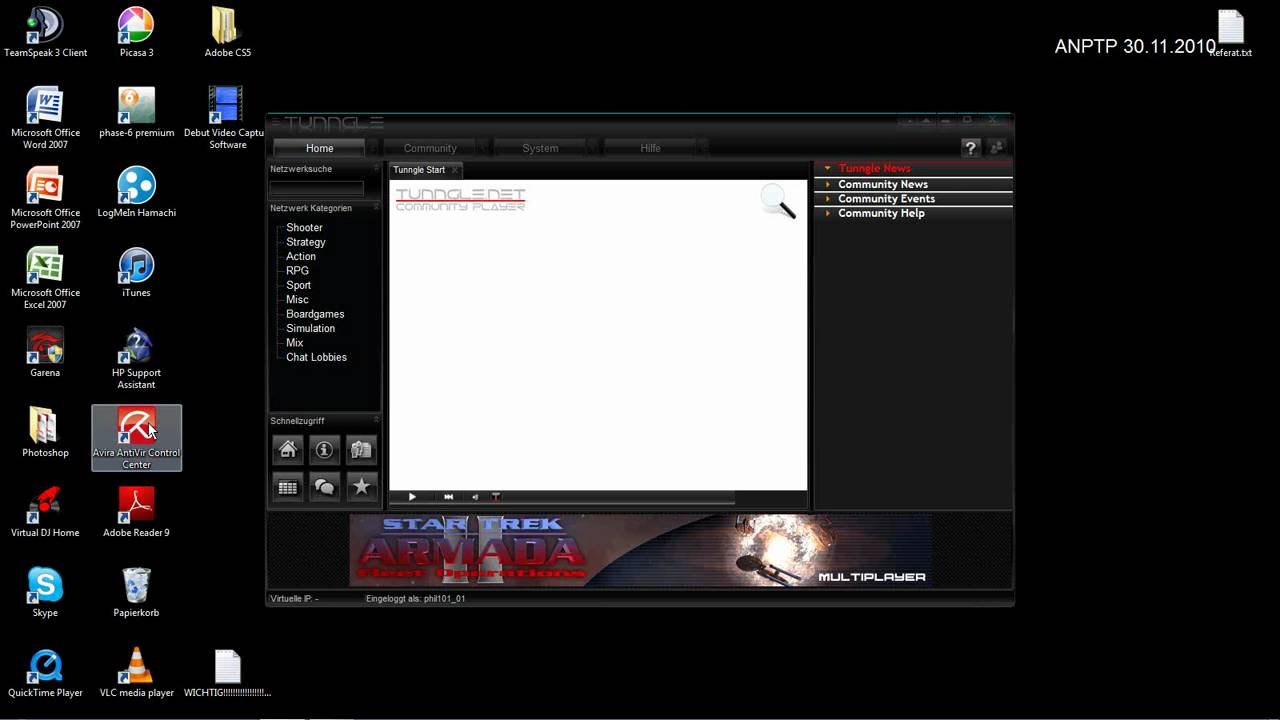The image size is (1280, 720).
Task: Start playback in the community player
Action: pyautogui.click(x=412, y=497)
